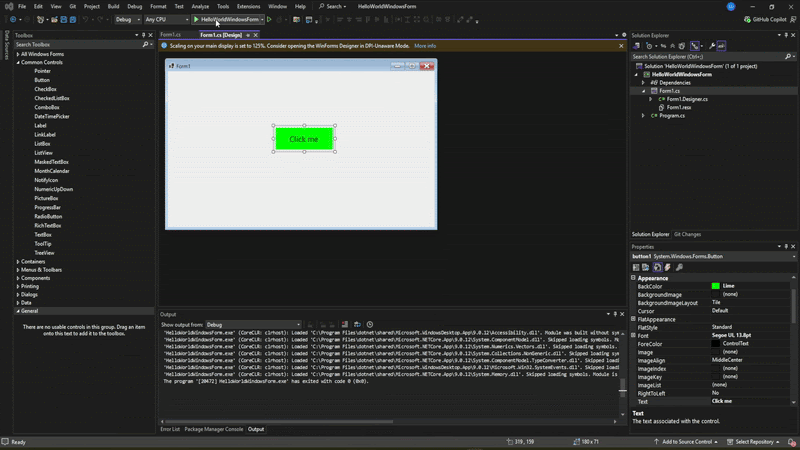Pick the CheckedListBox toolbox item

click(52, 98)
